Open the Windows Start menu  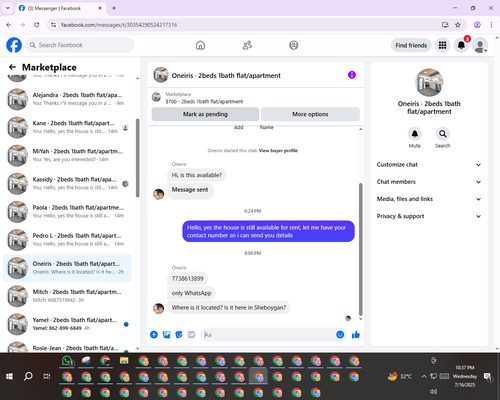click(x=9, y=376)
